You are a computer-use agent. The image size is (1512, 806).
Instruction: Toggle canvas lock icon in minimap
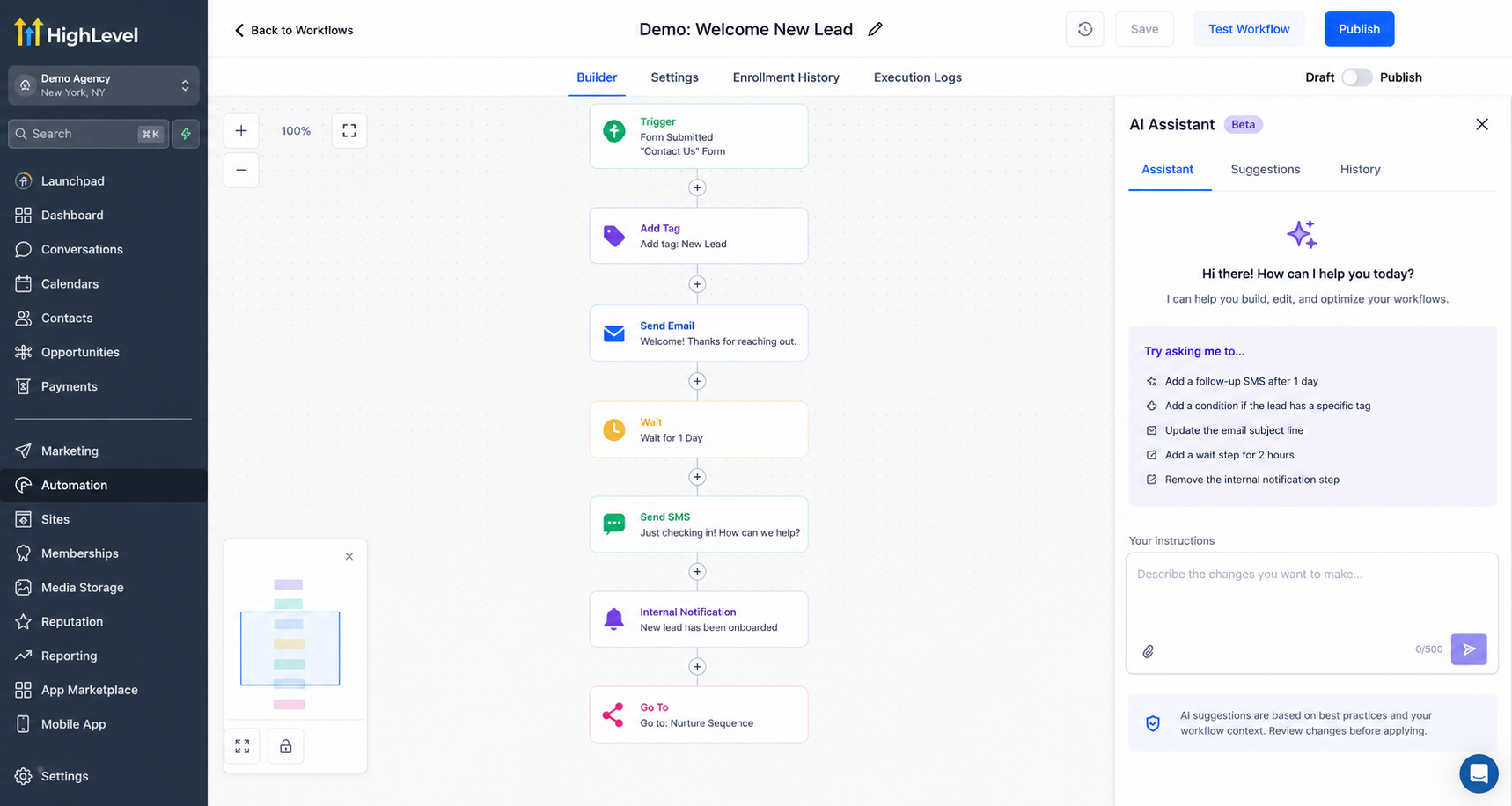click(286, 746)
